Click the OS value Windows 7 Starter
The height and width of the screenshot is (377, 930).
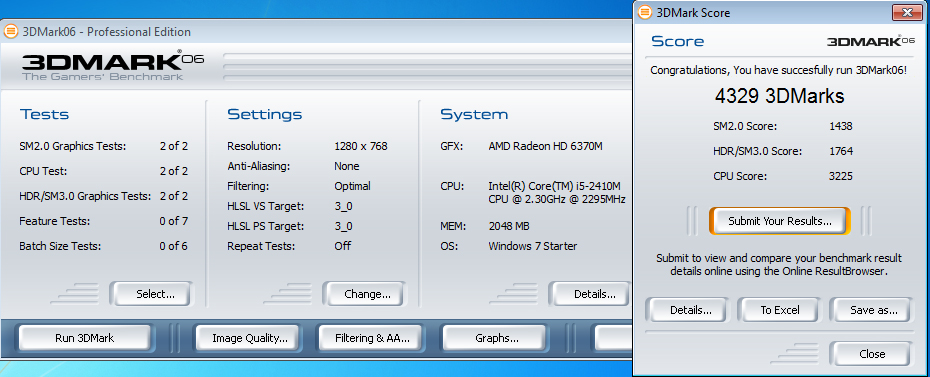(x=532, y=245)
